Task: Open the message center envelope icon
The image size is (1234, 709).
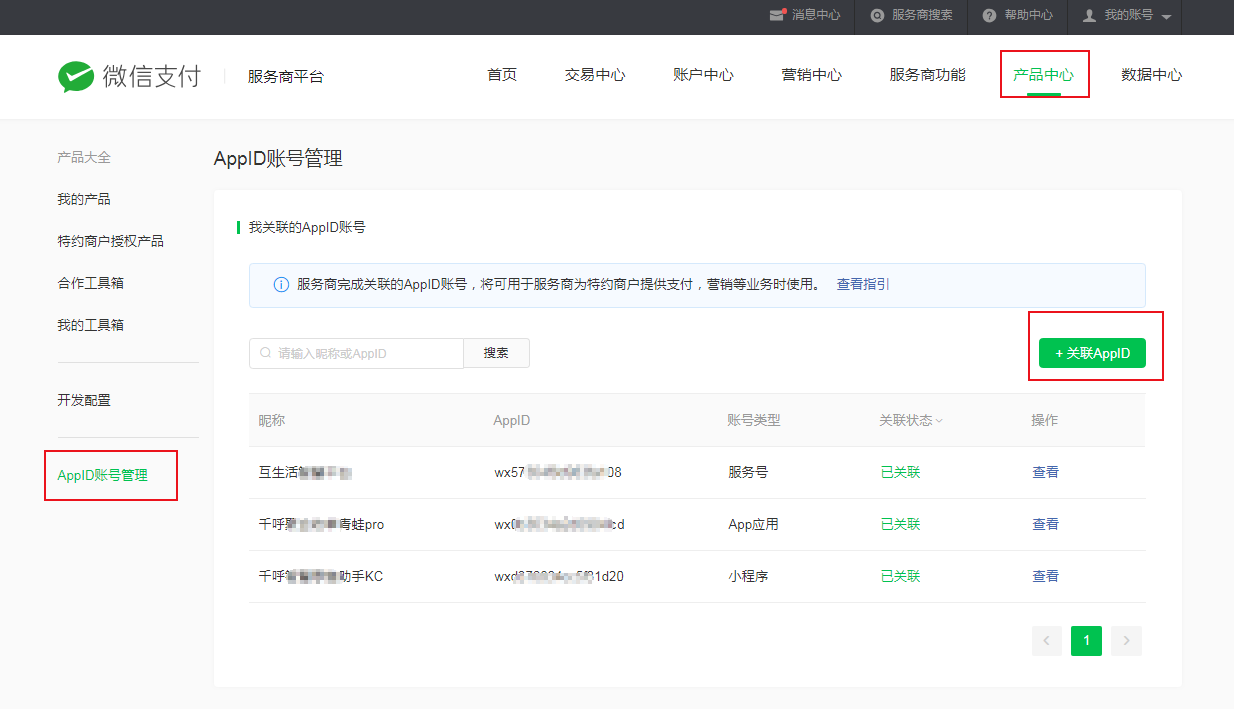Action: (777, 15)
